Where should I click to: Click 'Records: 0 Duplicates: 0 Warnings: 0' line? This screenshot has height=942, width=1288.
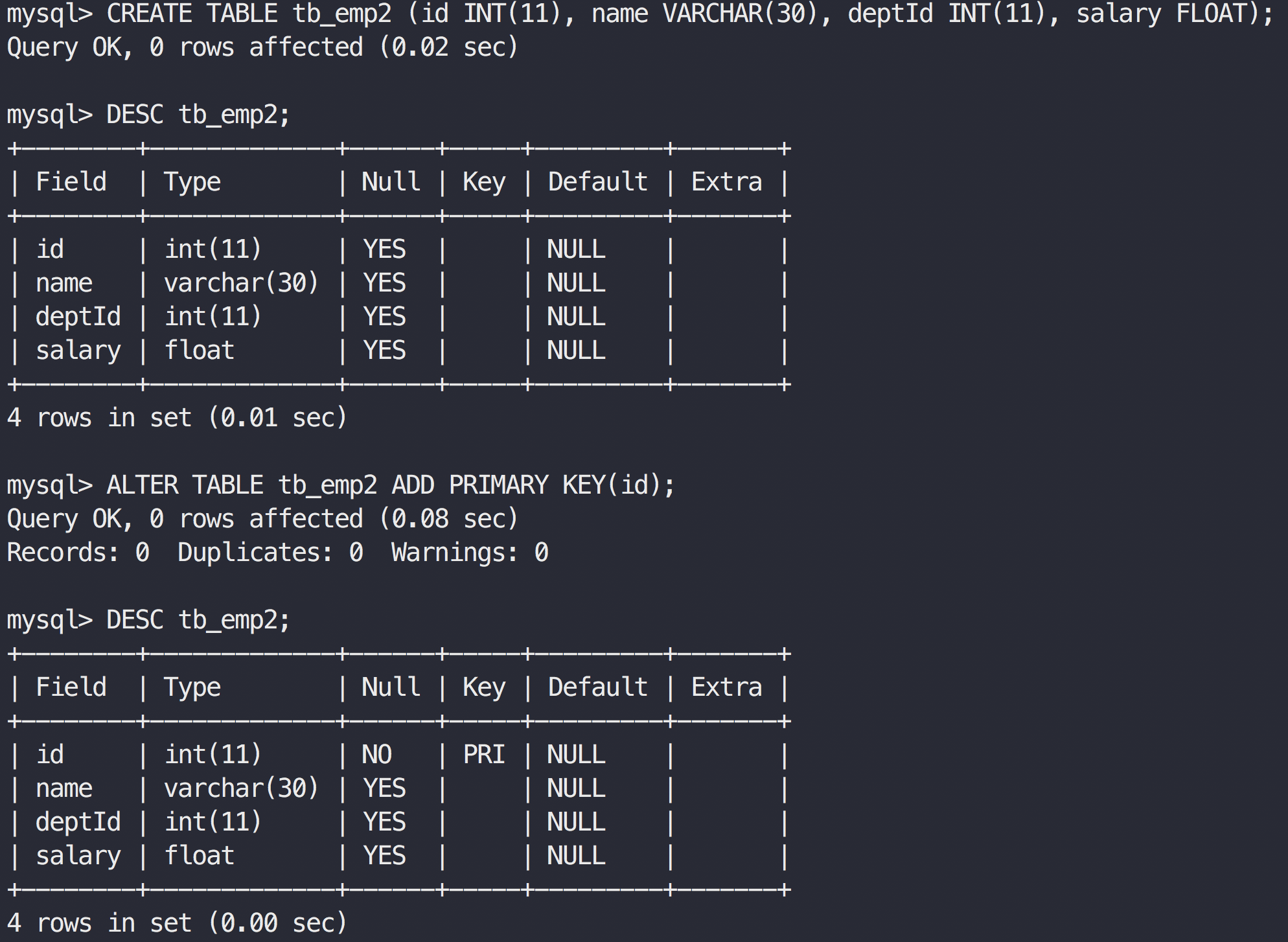pyautogui.click(x=277, y=553)
